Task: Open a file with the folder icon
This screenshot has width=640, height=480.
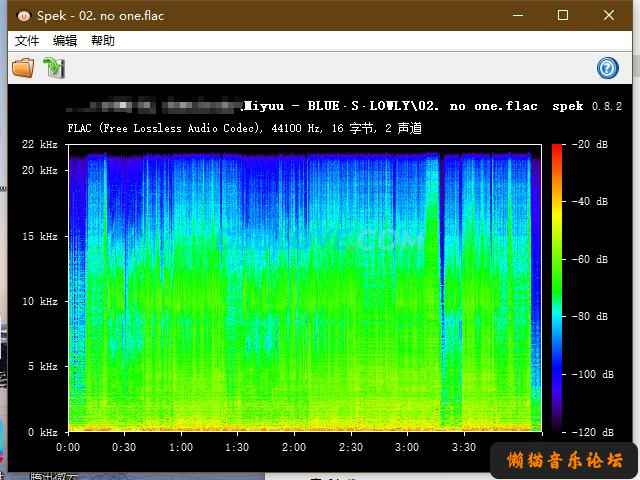Action: pyautogui.click(x=23, y=68)
